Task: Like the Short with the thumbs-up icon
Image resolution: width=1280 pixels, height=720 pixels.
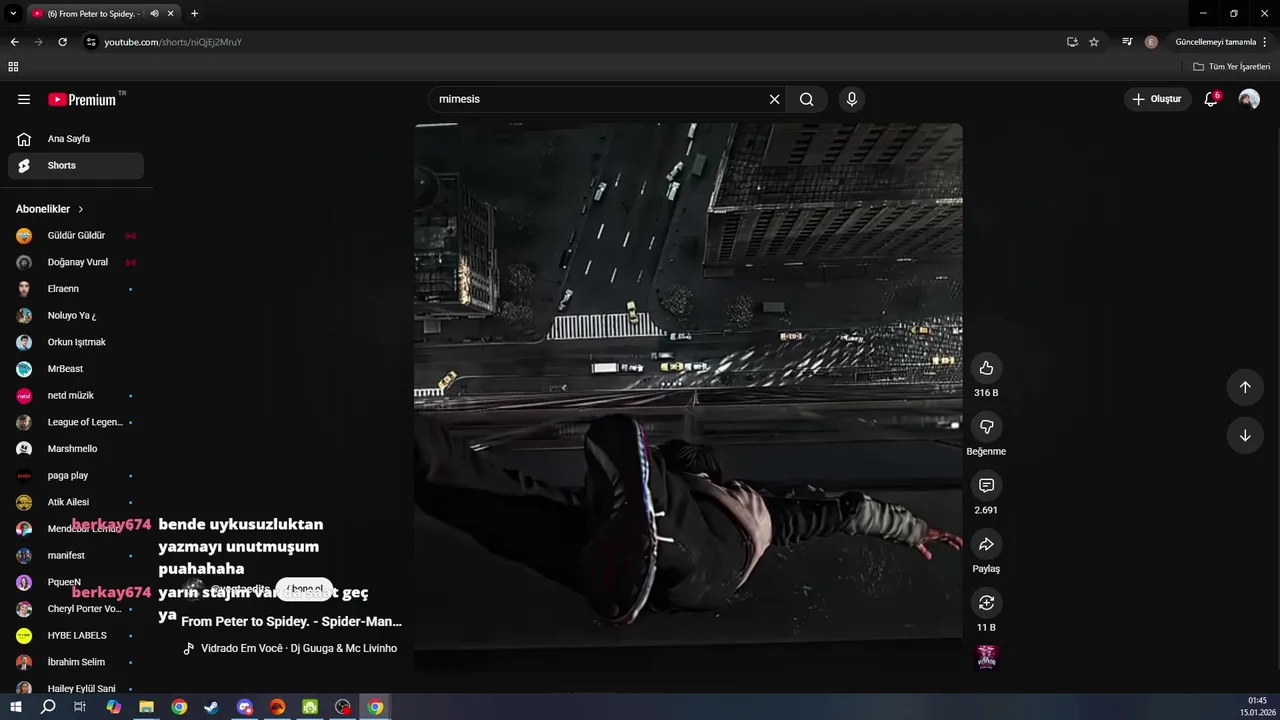Action: pos(986,368)
